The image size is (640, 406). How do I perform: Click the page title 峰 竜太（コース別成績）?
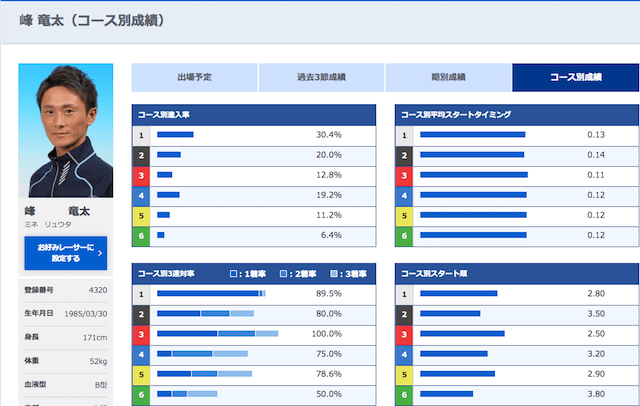(92, 20)
